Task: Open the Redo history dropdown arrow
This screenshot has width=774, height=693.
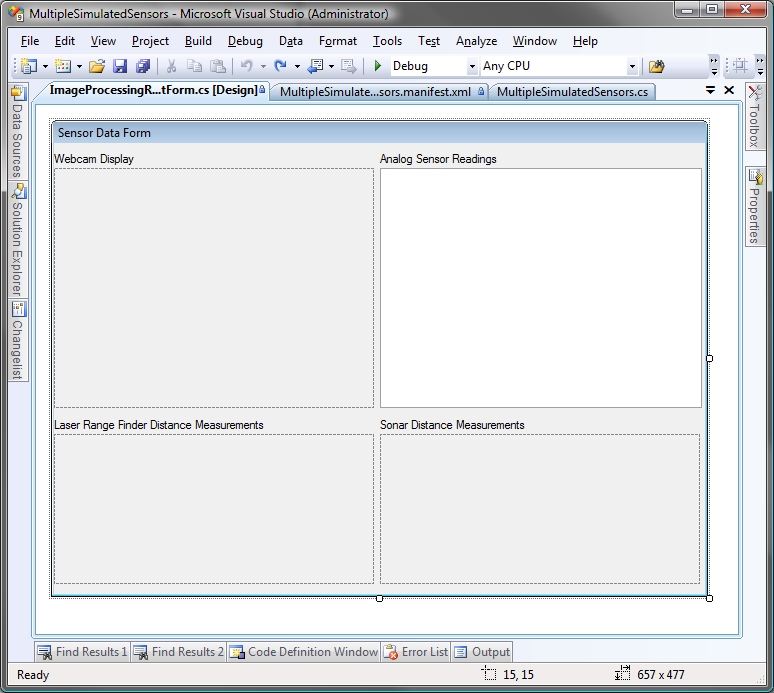Action: (297, 66)
